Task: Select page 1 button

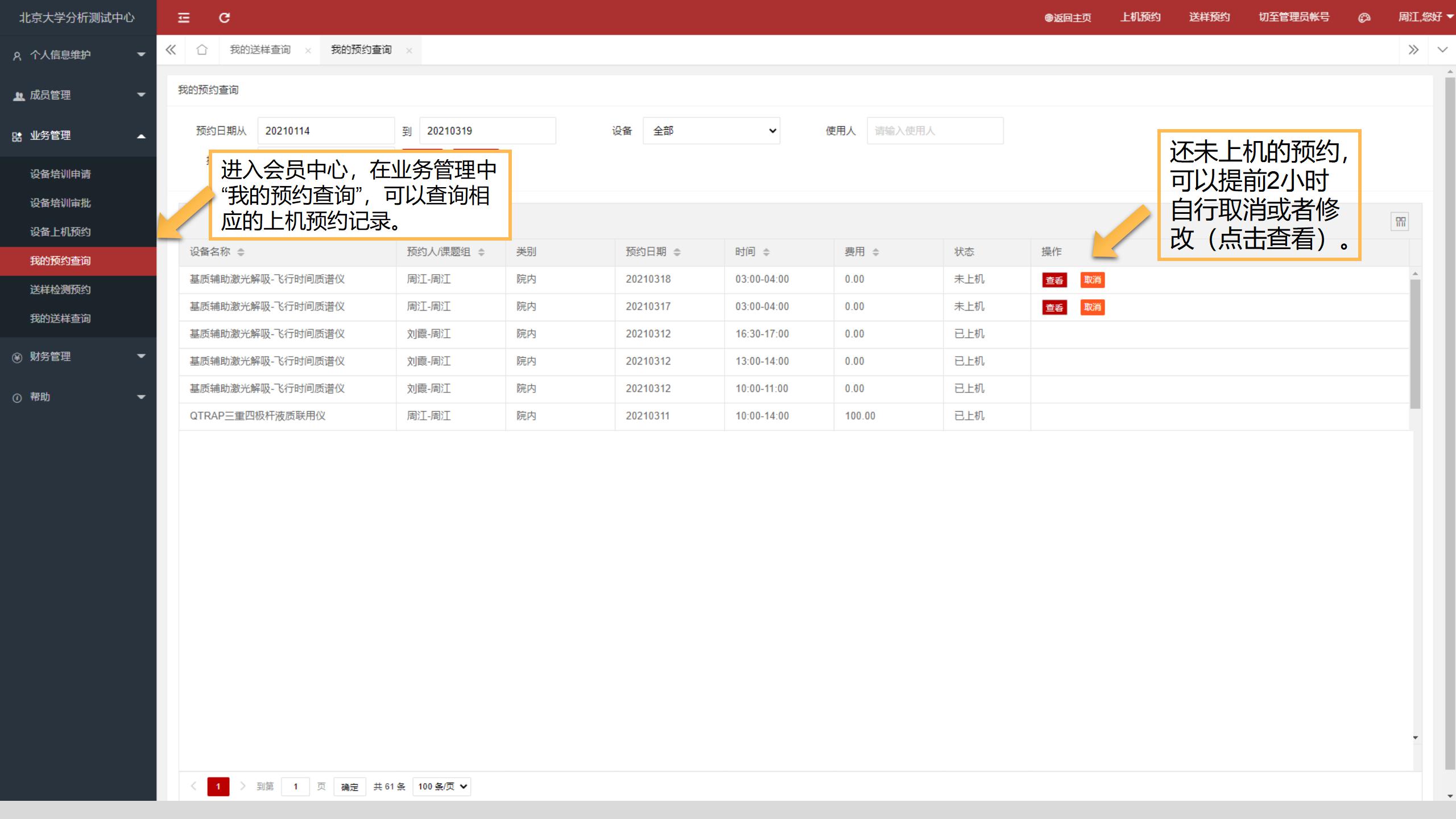Action: coord(218,787)
